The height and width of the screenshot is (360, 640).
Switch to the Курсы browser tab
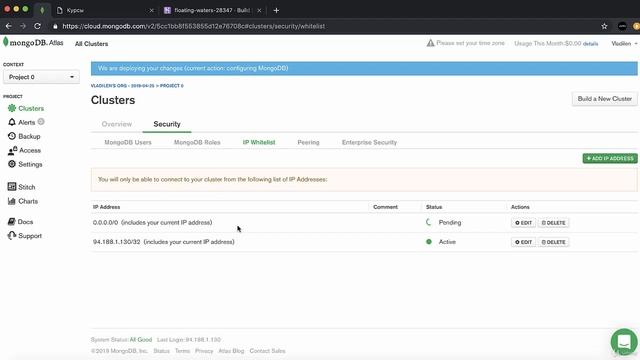[x=104, y=10]
